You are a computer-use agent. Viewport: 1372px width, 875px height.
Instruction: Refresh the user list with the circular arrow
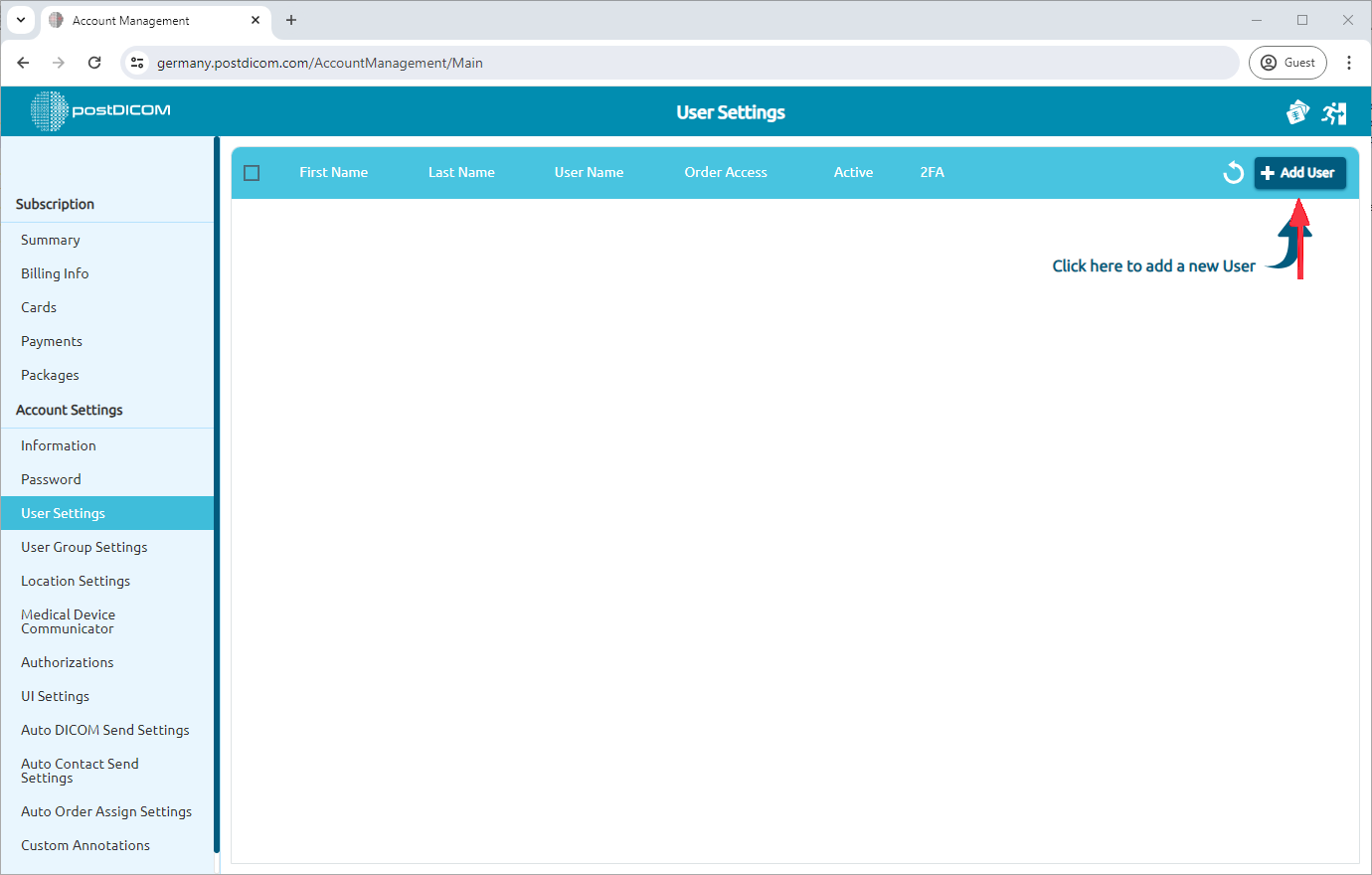1233,172
